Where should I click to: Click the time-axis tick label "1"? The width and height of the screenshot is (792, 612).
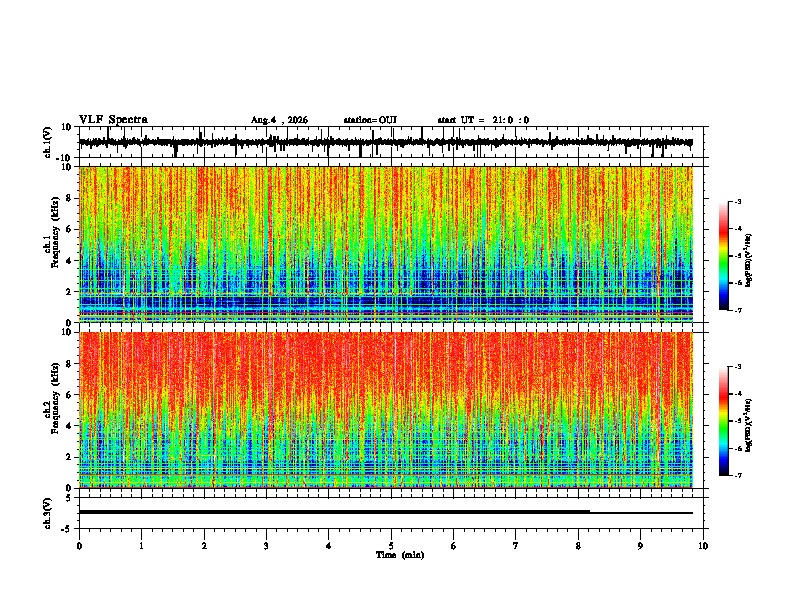(141, 546)
